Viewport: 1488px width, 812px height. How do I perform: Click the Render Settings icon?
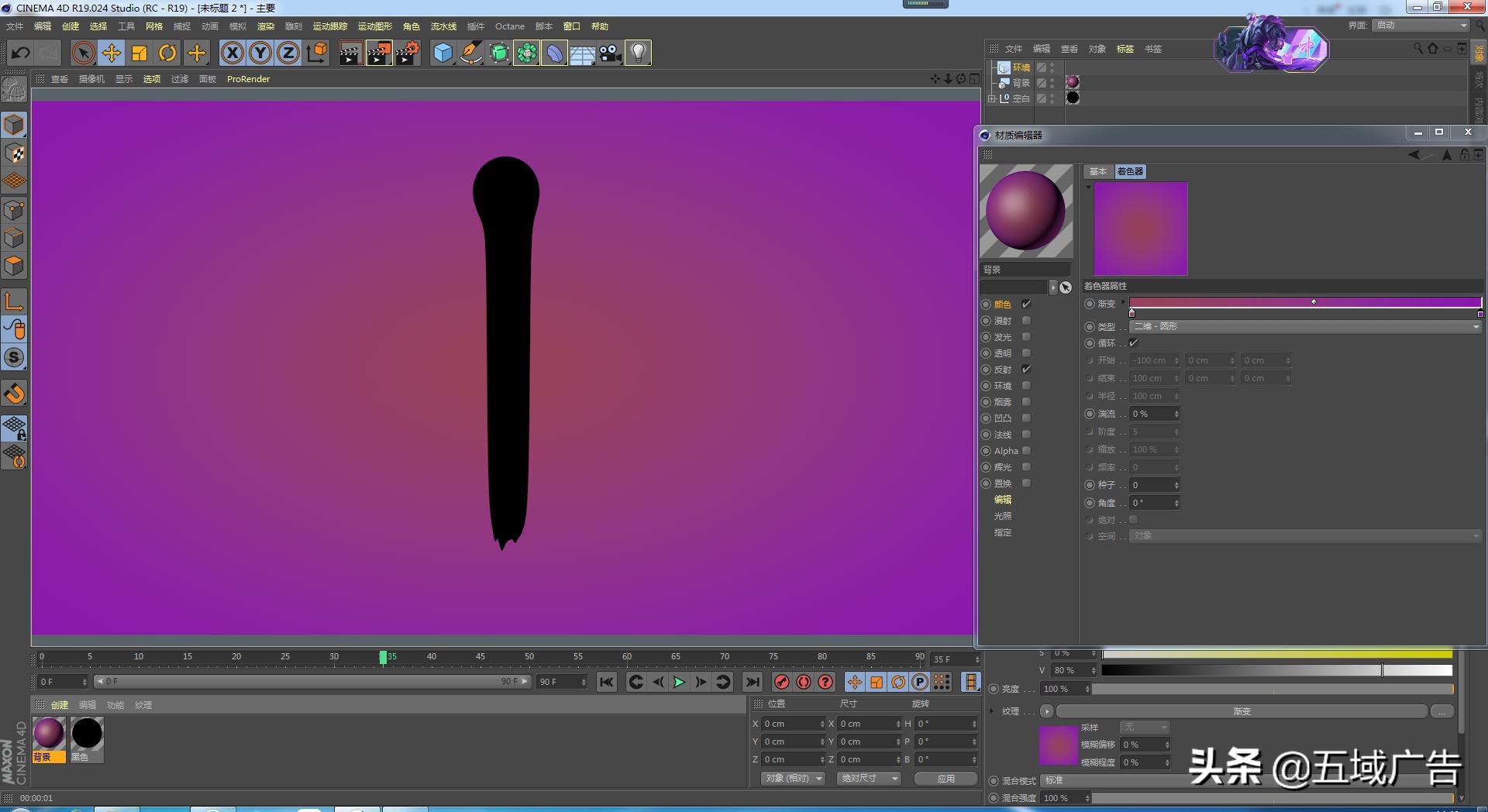click(408, 53)
